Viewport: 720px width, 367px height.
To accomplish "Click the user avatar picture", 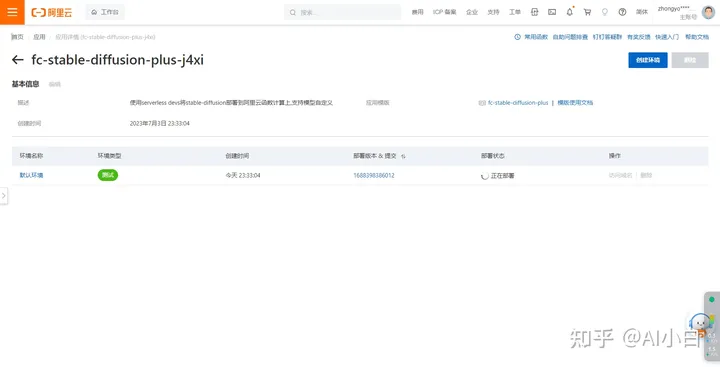I will [708, 12].
